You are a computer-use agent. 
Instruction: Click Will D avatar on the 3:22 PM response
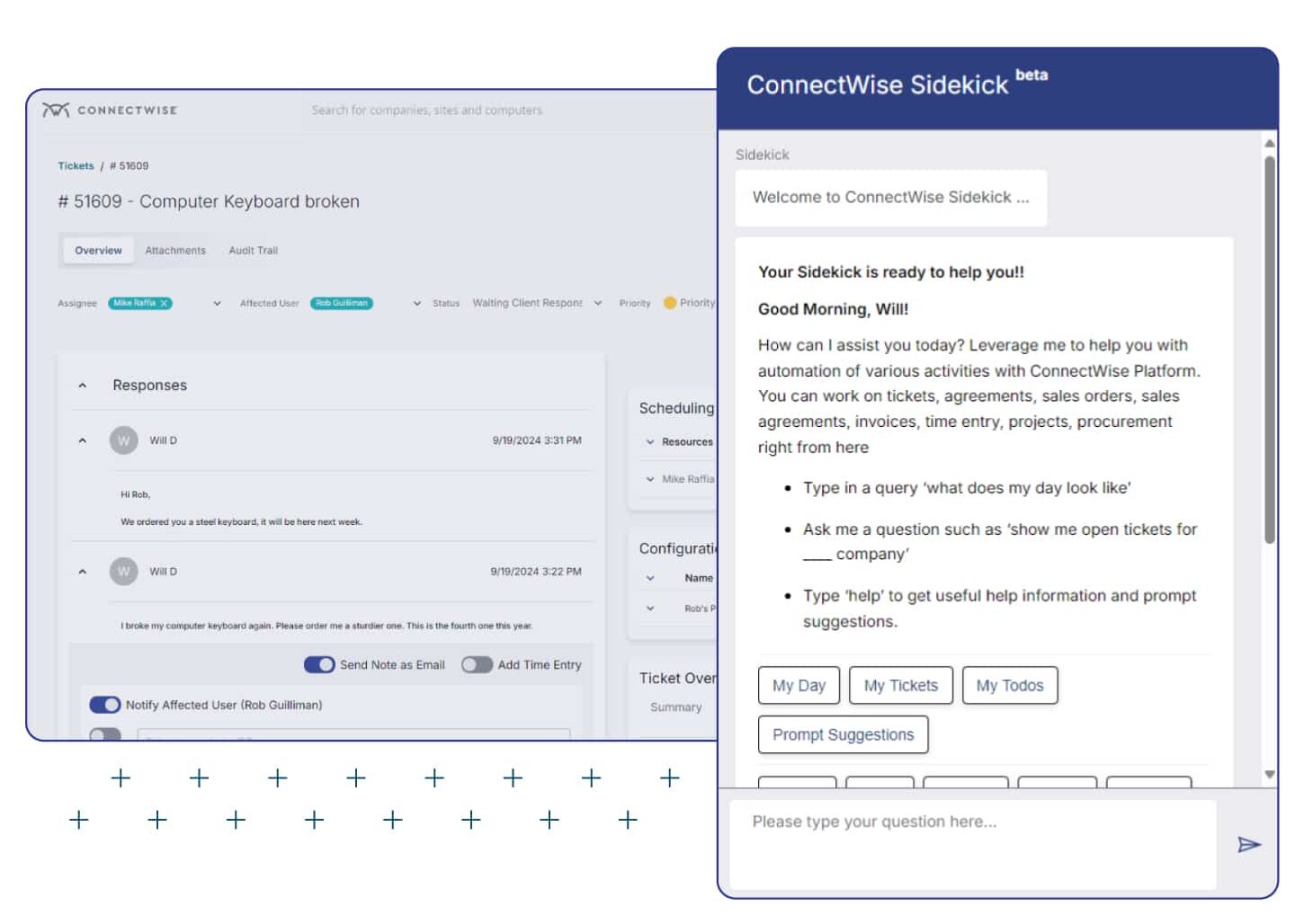[124, 571]
